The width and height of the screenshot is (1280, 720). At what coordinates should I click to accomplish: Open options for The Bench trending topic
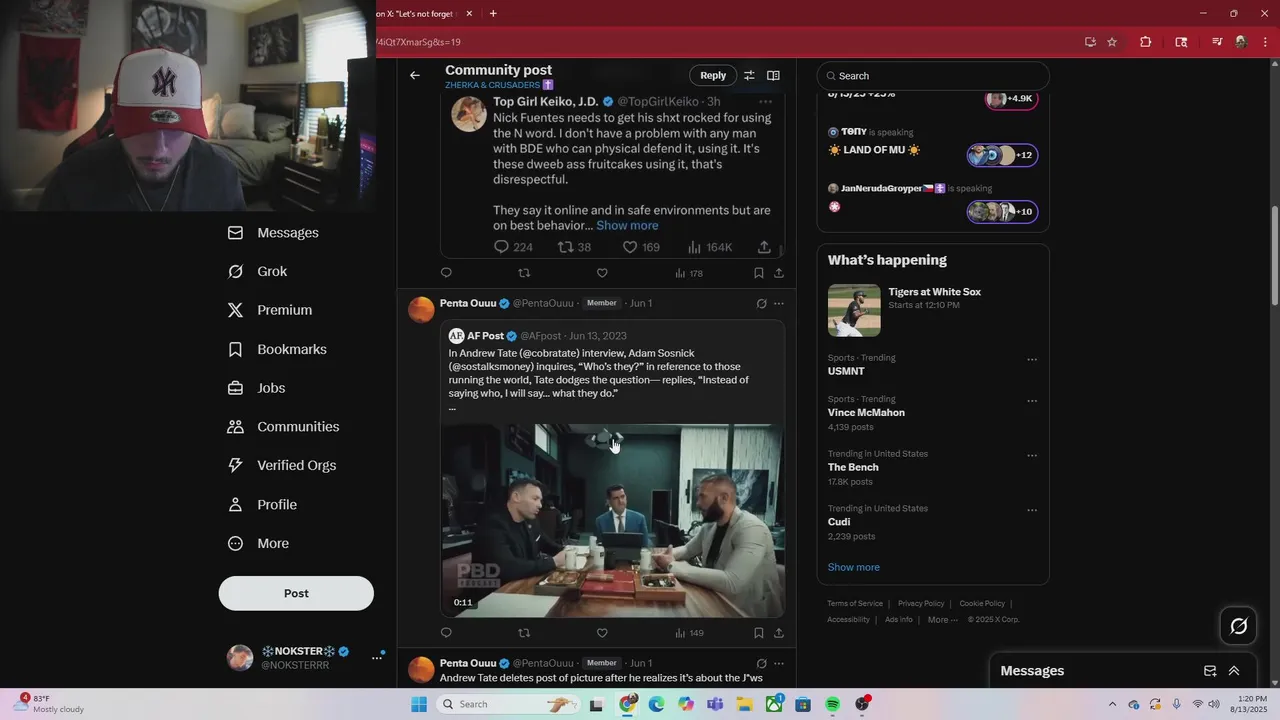[x=1032, y=456]
